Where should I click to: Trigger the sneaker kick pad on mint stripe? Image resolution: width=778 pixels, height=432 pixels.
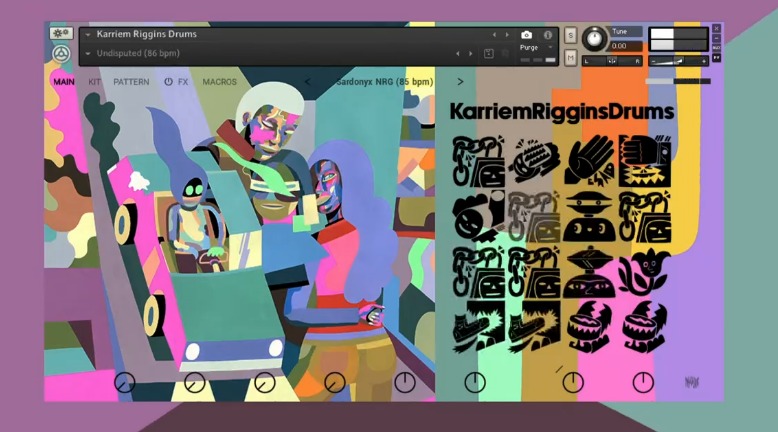[478, 327]
